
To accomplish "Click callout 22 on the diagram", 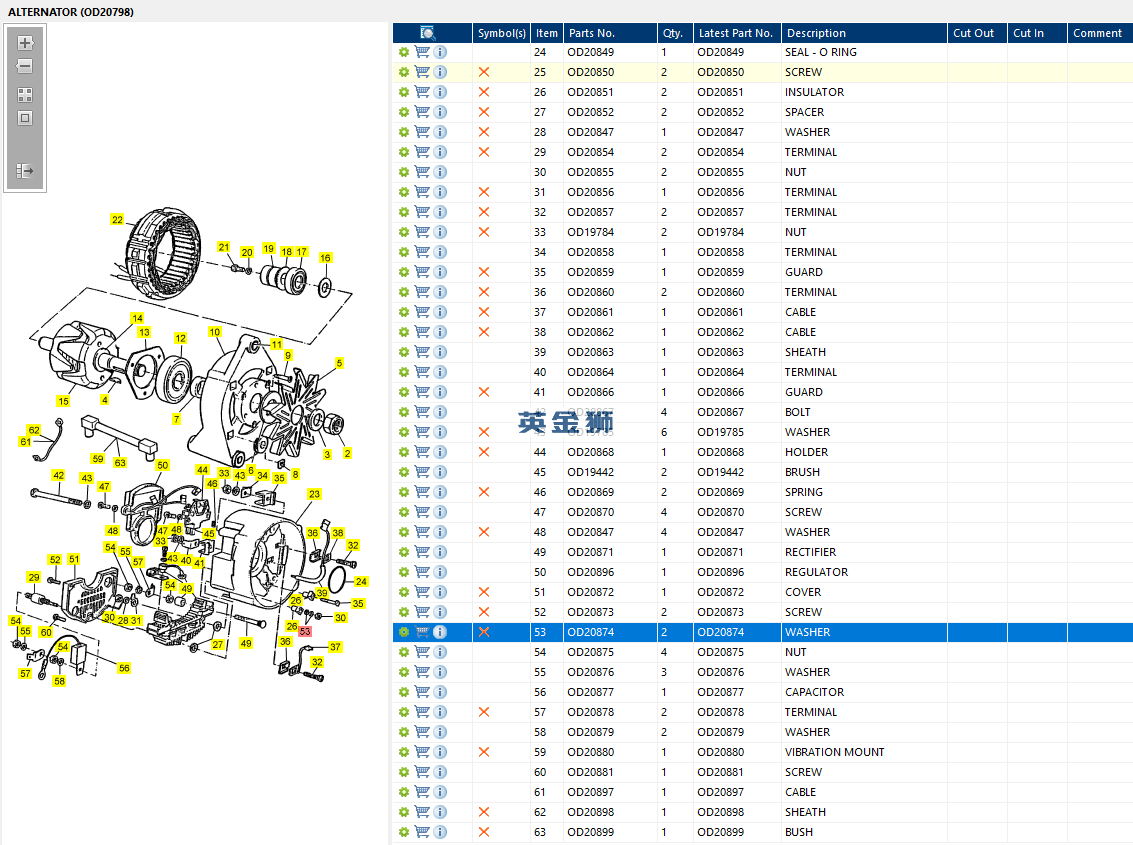I will pos(117,220).
